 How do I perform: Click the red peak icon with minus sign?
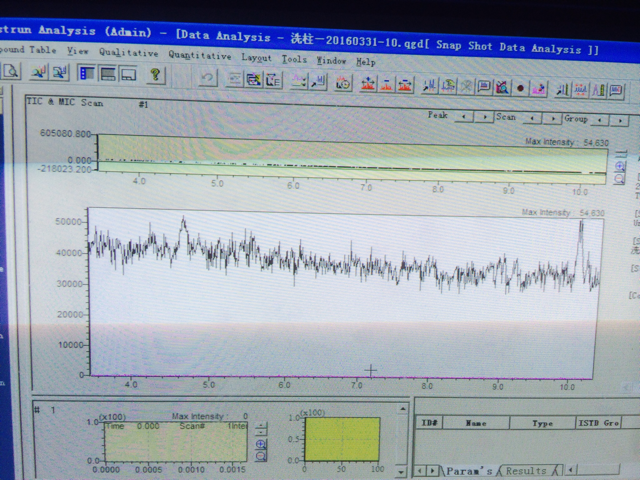pos(387,84)
